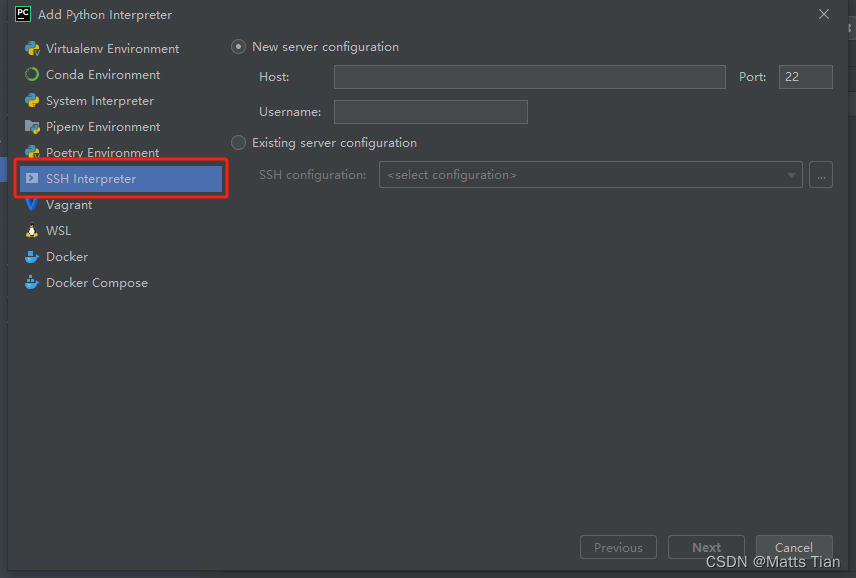Select New server configuration radio button
Image resolution: width=856 pixels, height=578 pixels.
(239, 47)
